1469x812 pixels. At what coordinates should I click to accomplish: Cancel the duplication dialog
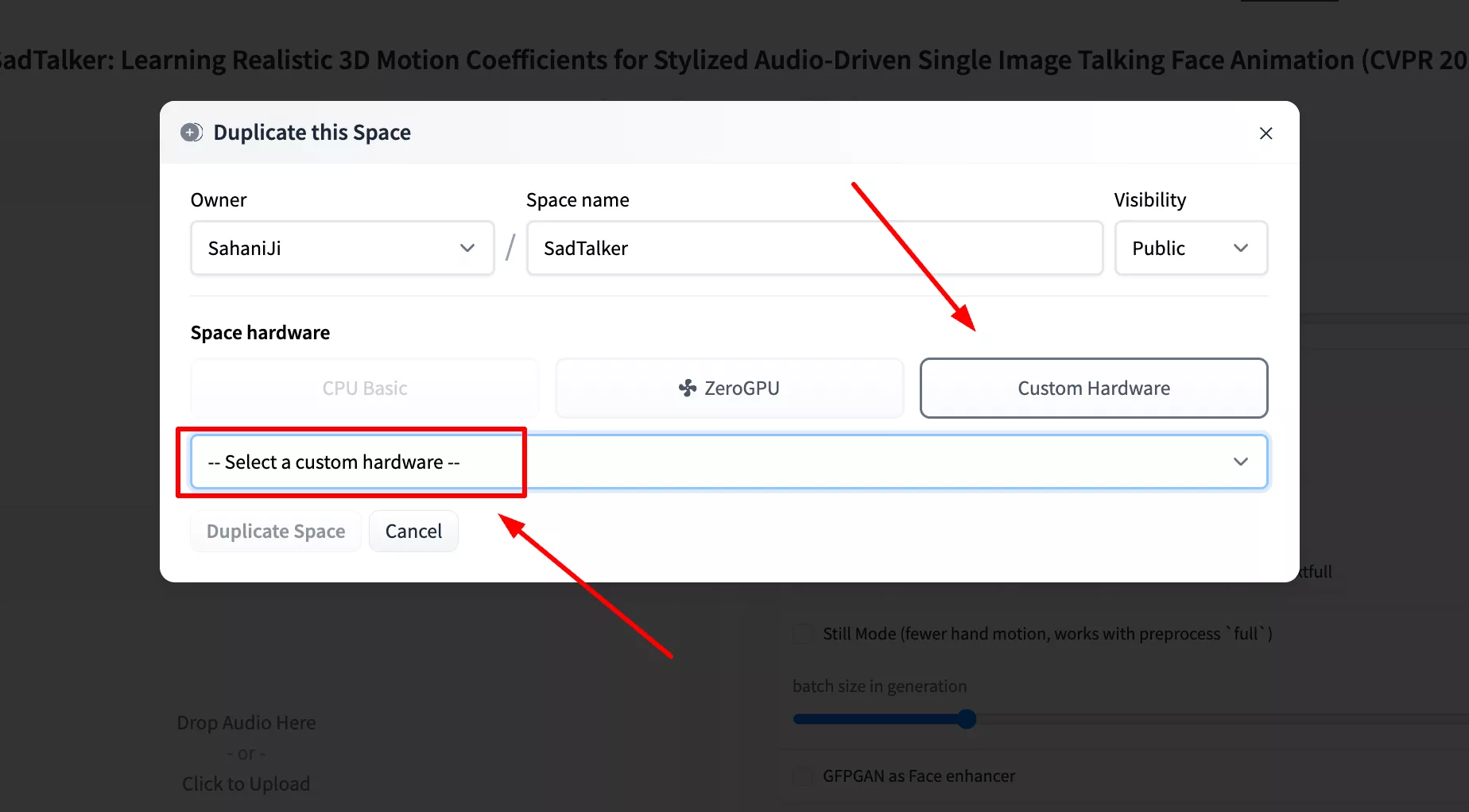[413, 531]
